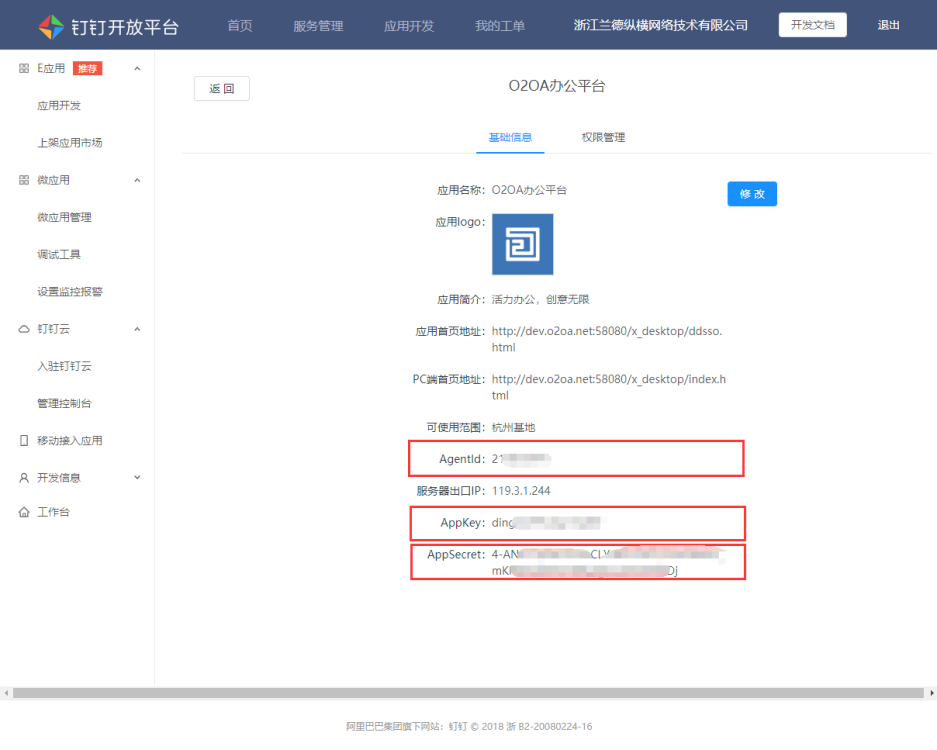Viewport: 937px width, 750px height.
Task: Expand the 开发信息 sidebar section
Action: click(x=137, y=478)
